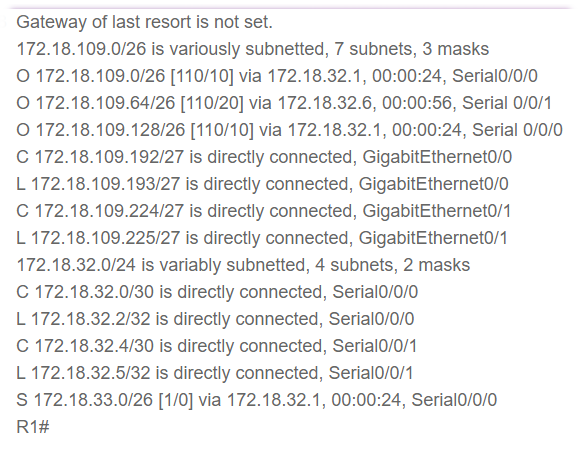Click the 172.18.32.0/24 variably subnetted line
This screenshot has width=581, height=455.
click(x=243, y=265)
